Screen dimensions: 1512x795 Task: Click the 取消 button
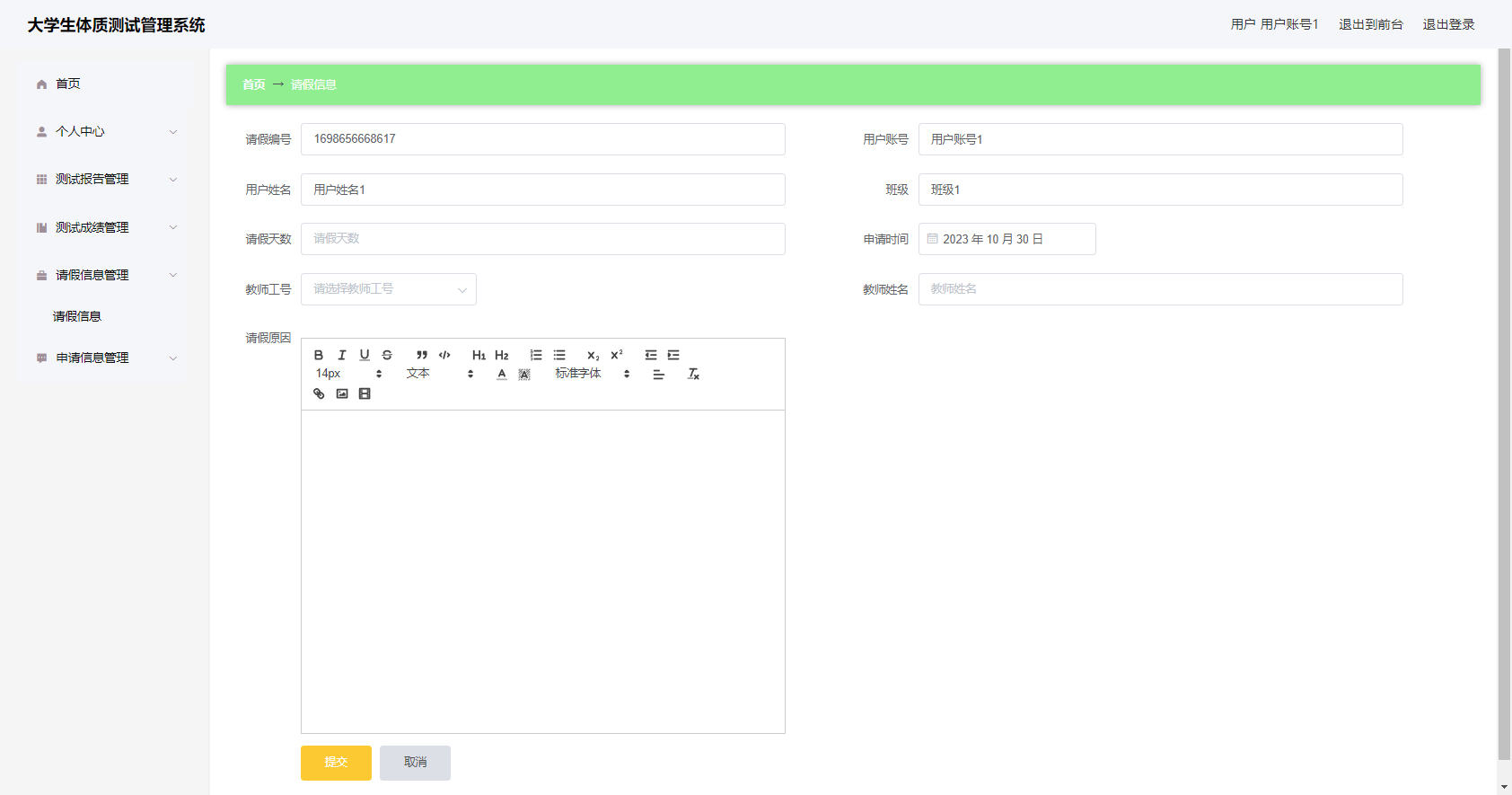415,763
